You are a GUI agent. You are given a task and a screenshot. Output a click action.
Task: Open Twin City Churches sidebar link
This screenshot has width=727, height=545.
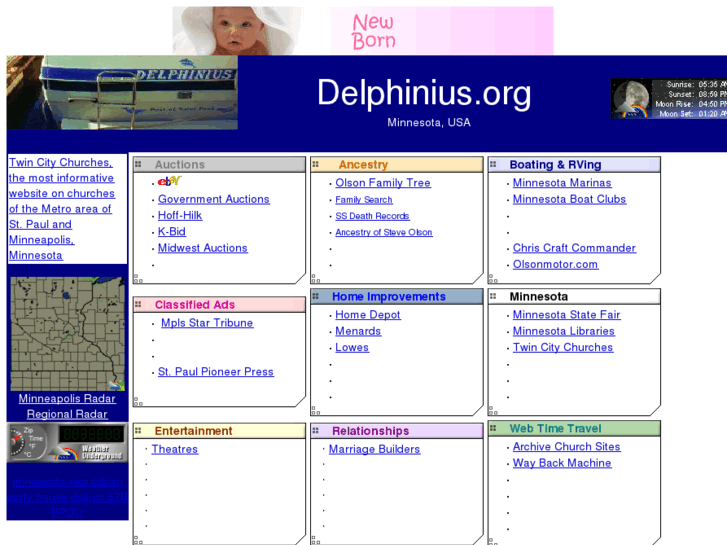click(61, 209)
